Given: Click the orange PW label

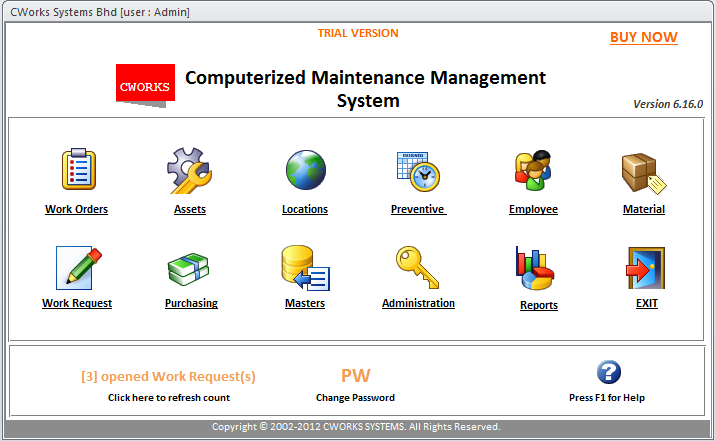Looking at the screenshot, I should (x=356, y=376).
